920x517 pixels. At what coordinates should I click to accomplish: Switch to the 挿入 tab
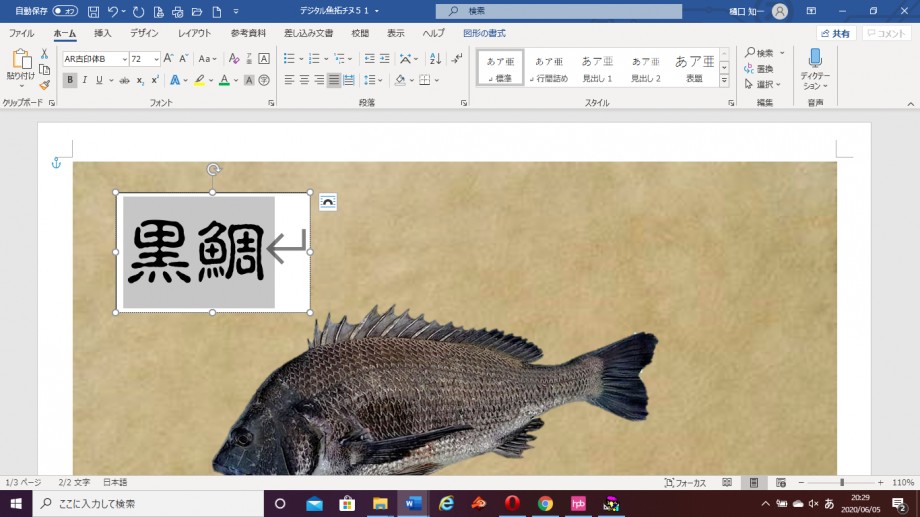103,33
